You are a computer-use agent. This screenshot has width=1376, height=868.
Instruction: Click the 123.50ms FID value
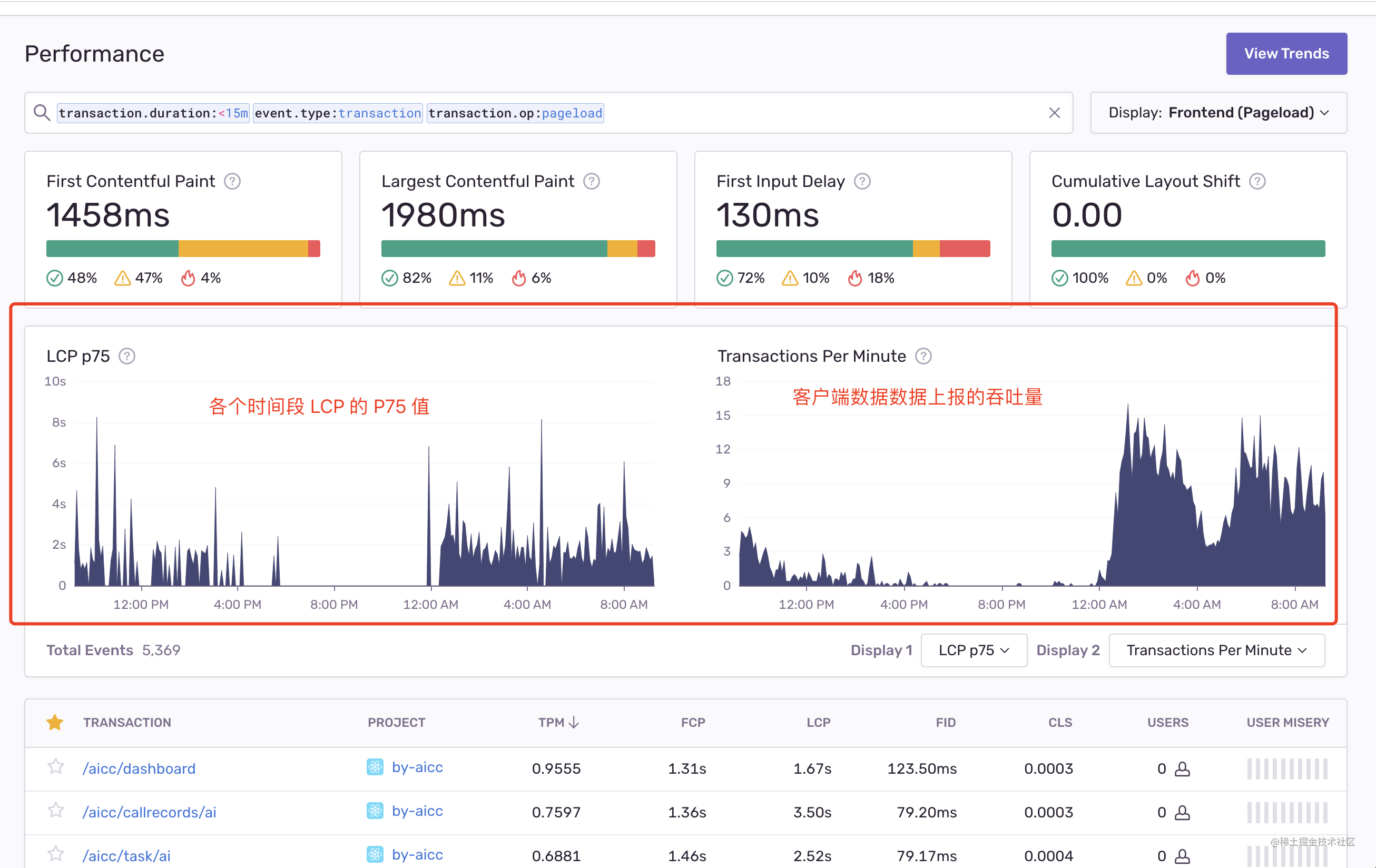pos(922,768)
